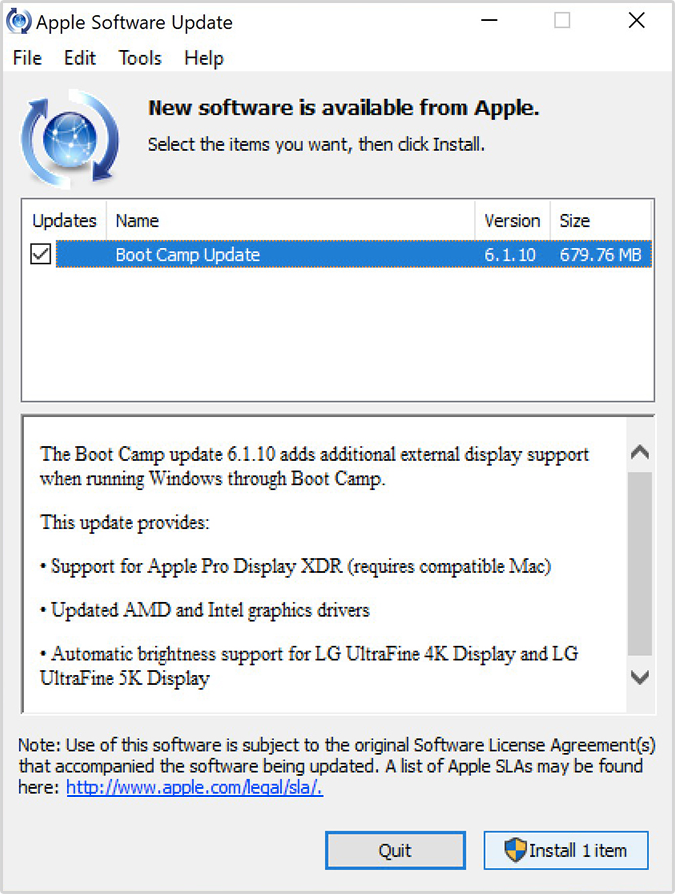
Task: Open the Tools menu
Action: (x=140, y=58)
